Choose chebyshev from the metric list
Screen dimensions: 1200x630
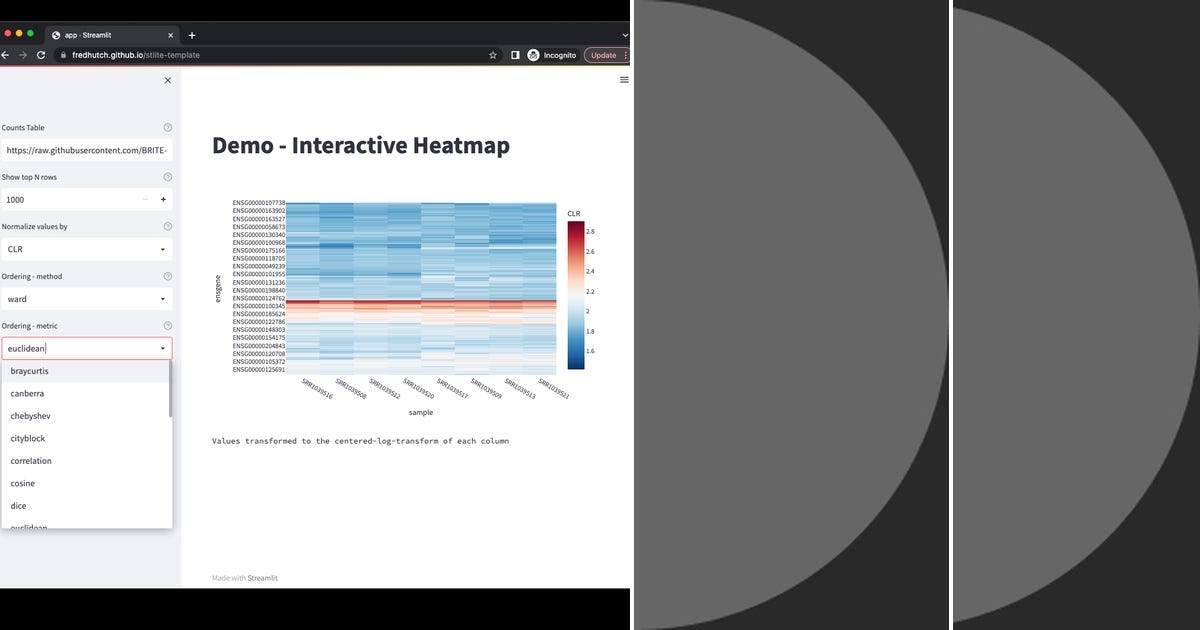(86, 416)
